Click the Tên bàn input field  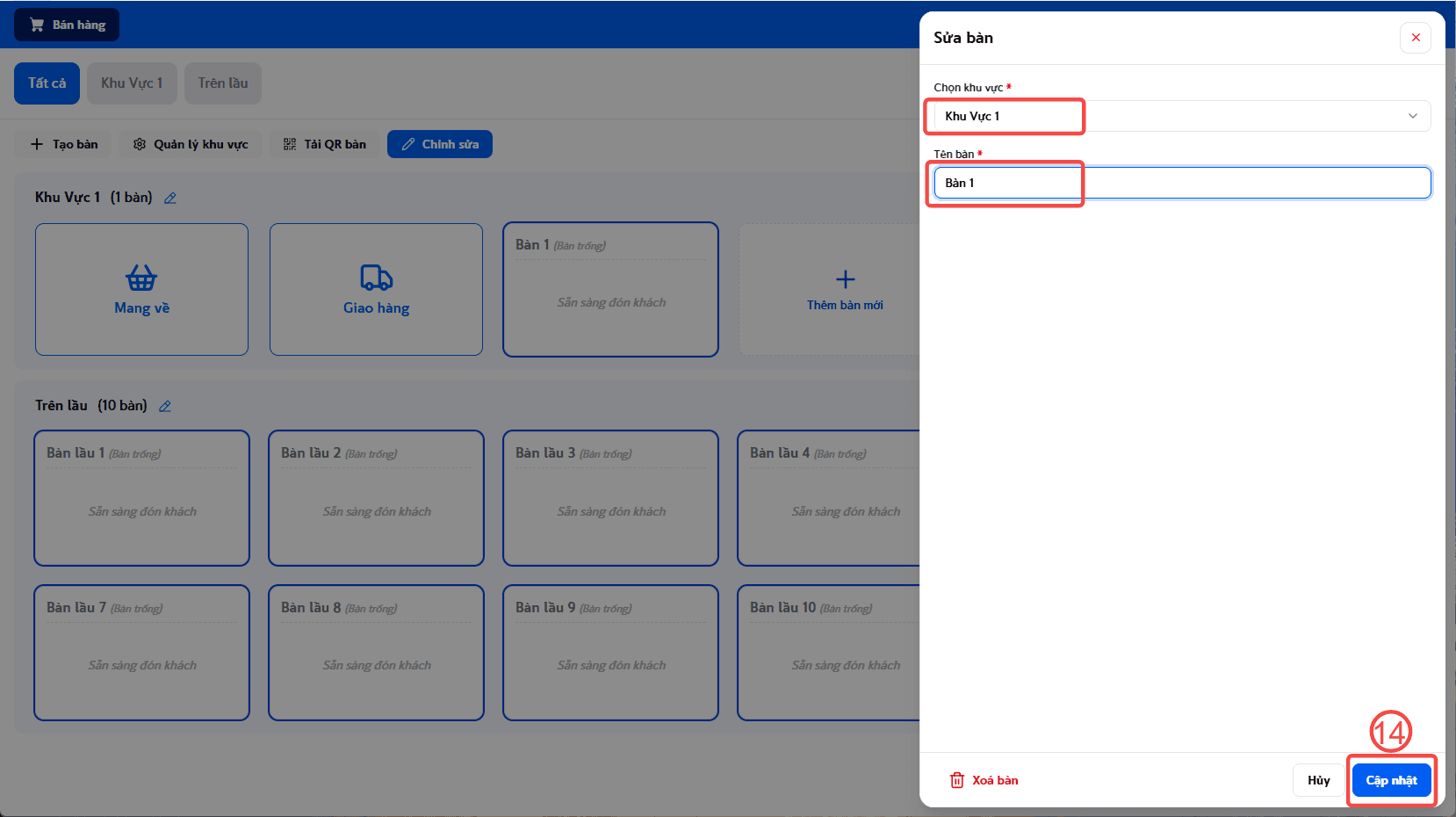coord(1182,183)
